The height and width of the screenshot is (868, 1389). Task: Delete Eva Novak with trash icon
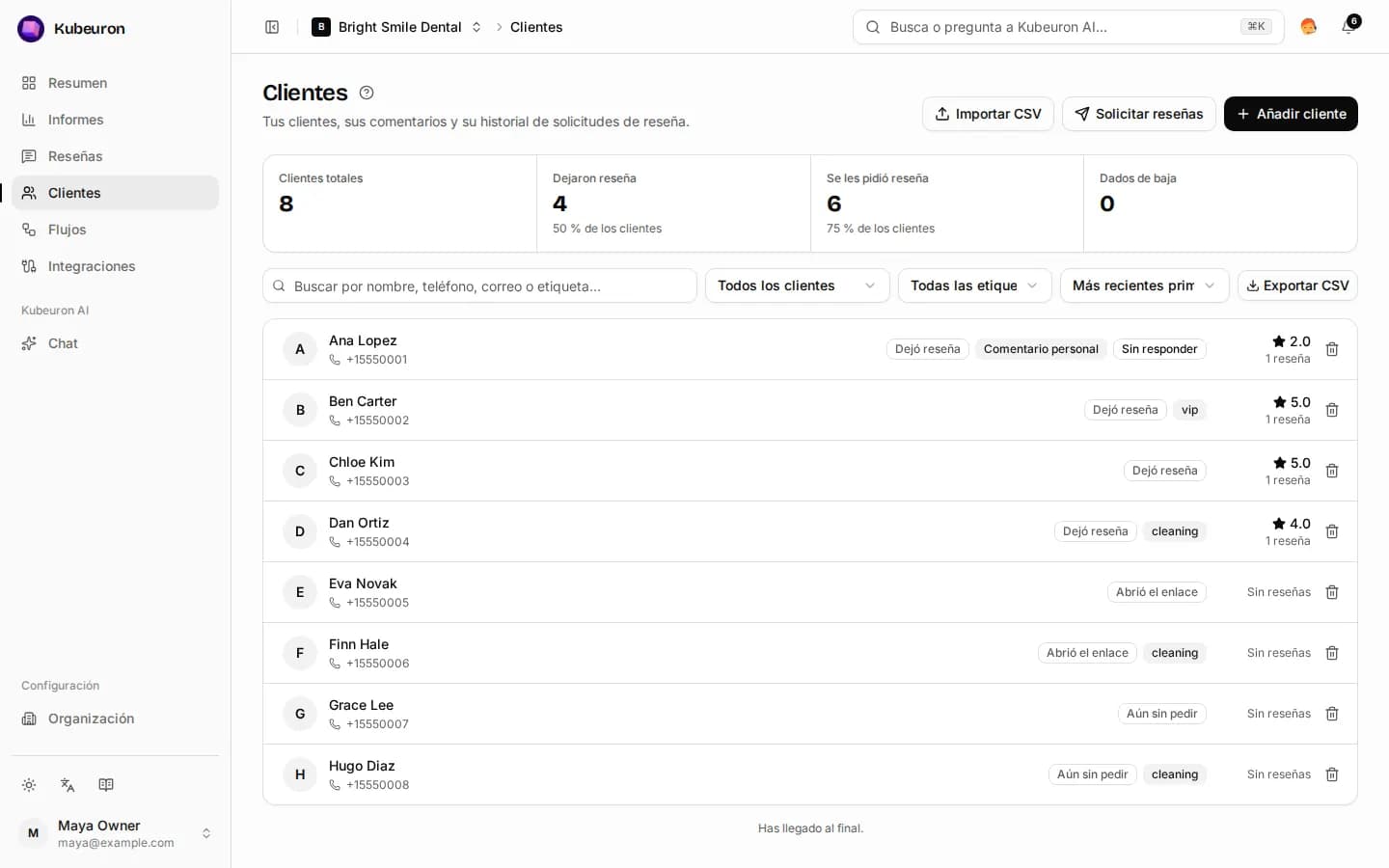1332,592
